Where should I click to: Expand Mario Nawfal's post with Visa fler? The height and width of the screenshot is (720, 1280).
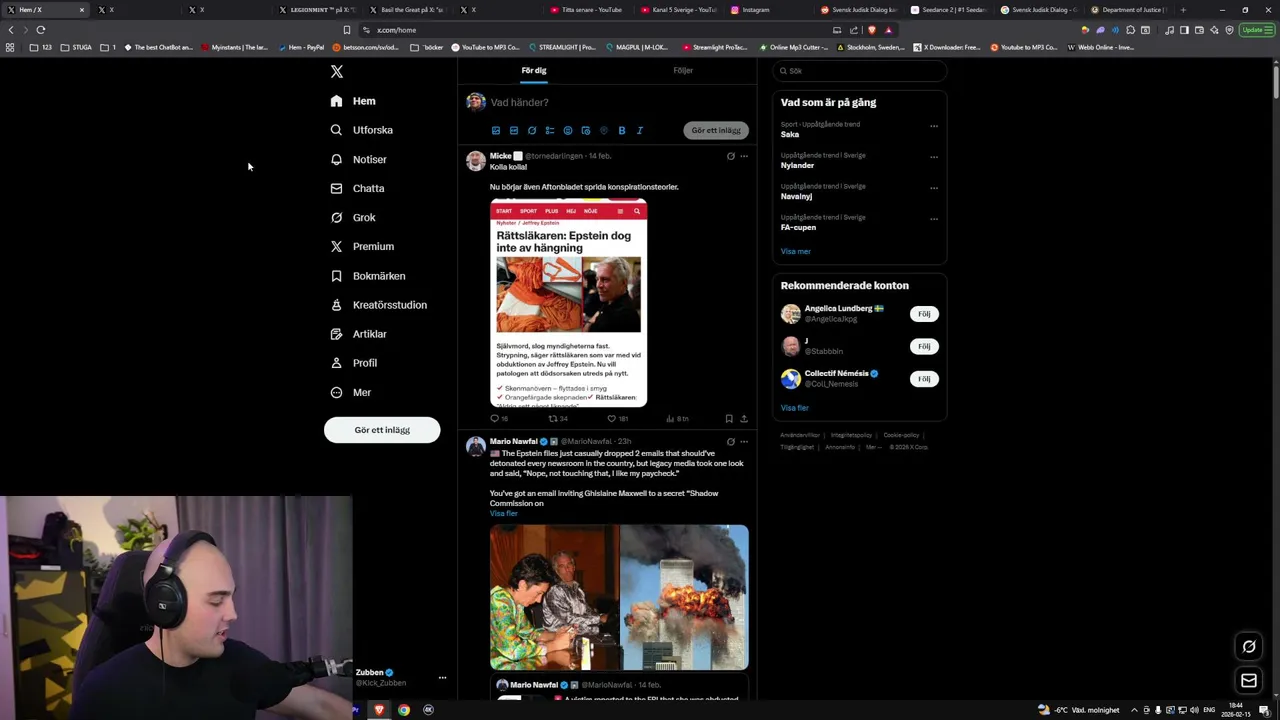click(x=504, y=513)
